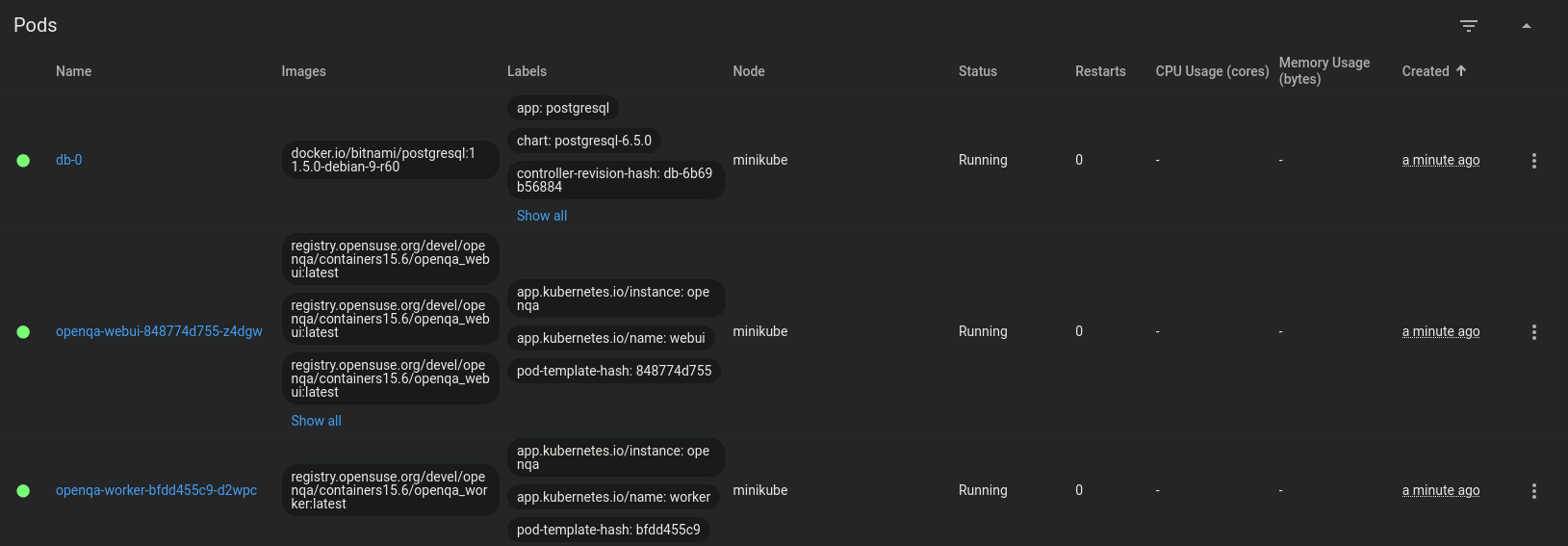Open openqa-worker-bfdd455c9-d2wpc pod details
Viewport: 1568px width, 546px height.
[x=156, y=490]
